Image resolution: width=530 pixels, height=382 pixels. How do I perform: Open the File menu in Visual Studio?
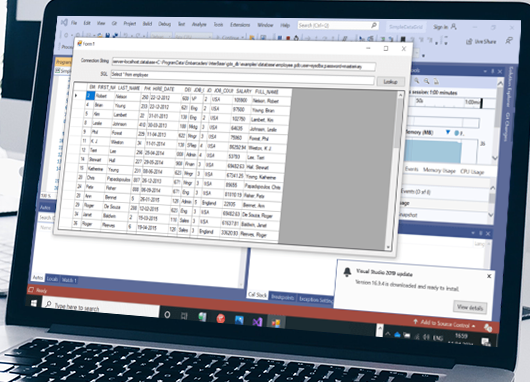(74, 23)
